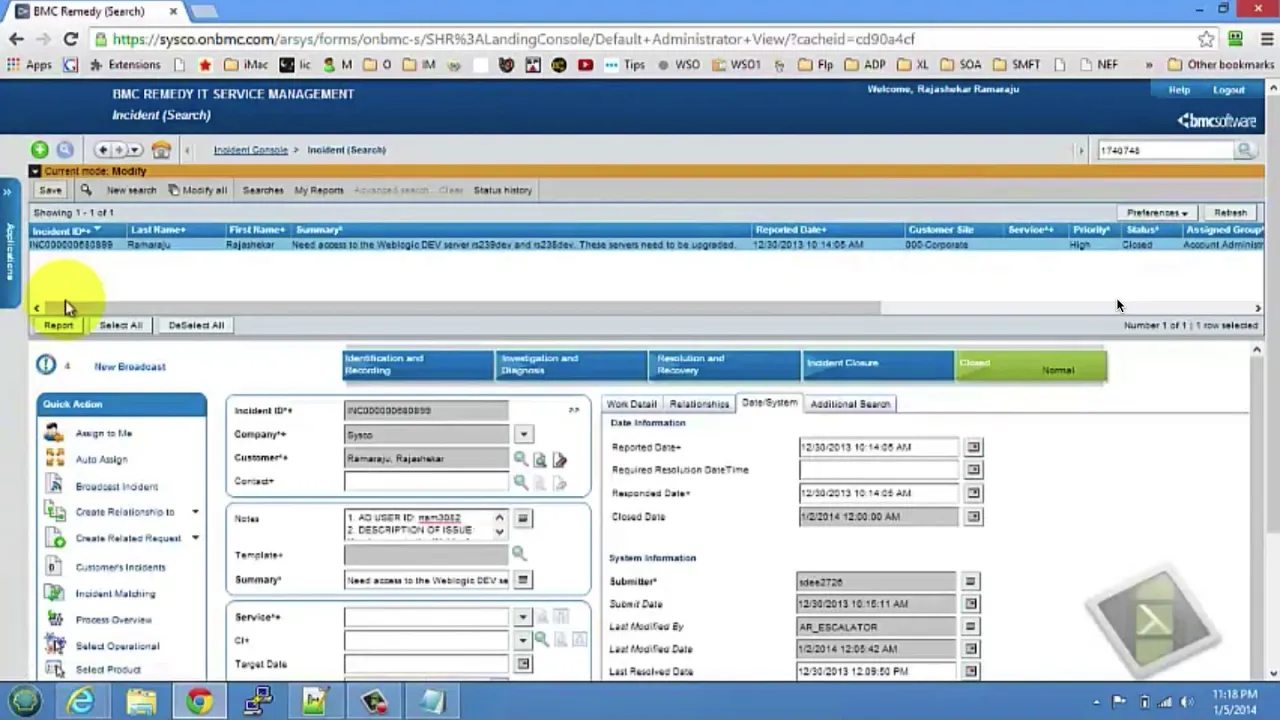Click the Modify all toolbar item

click(x=198, y=190)
